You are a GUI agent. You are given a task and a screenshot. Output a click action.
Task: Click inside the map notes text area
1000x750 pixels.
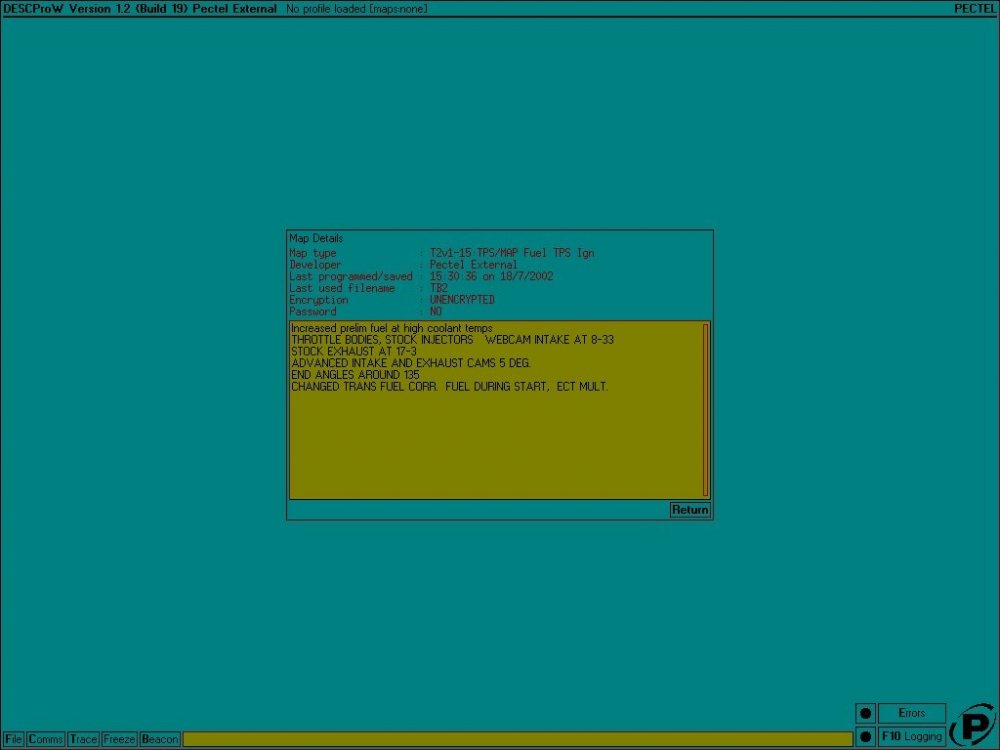click(x=495, y=440)
